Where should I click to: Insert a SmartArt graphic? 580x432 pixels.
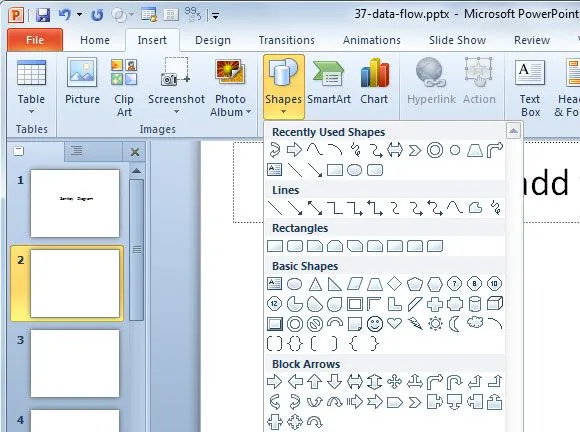329,82
